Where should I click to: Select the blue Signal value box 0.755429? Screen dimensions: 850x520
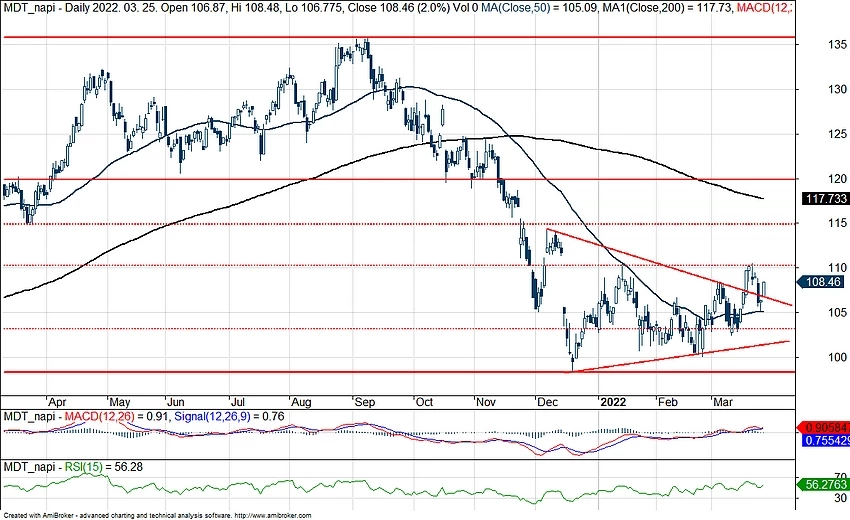[826, 439]
